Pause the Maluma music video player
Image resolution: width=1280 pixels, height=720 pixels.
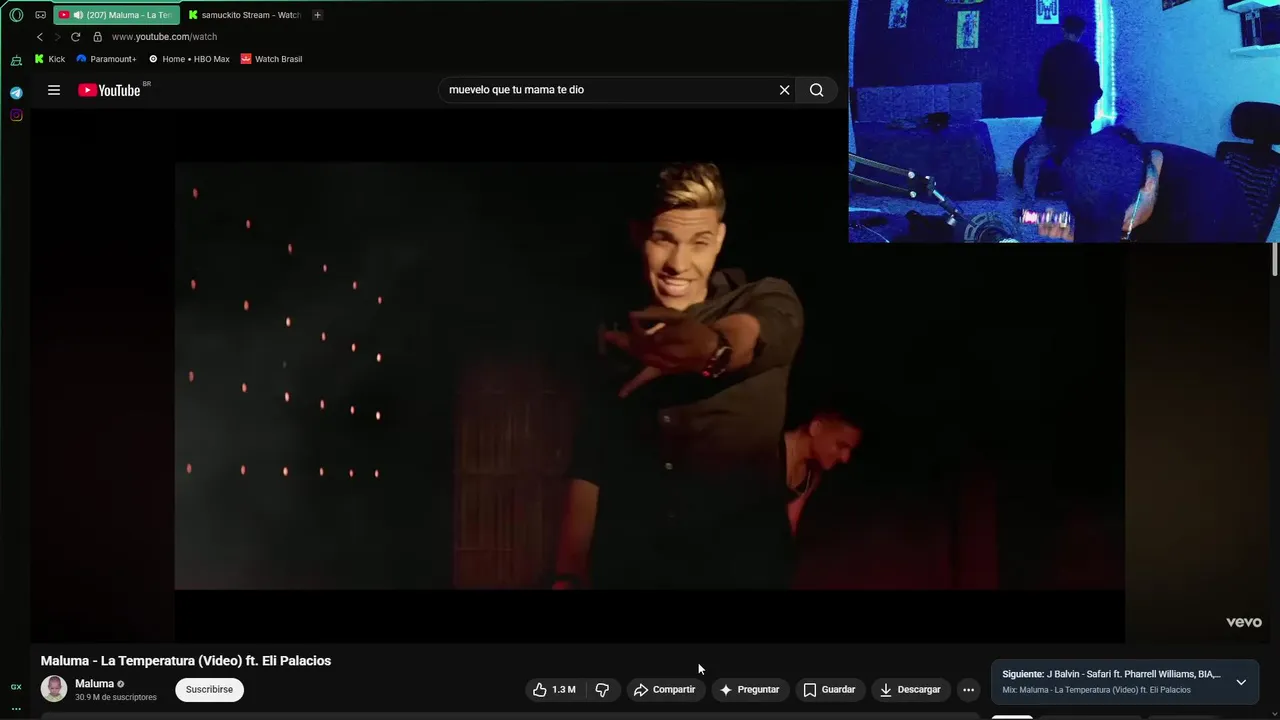[x=650, y=375]
